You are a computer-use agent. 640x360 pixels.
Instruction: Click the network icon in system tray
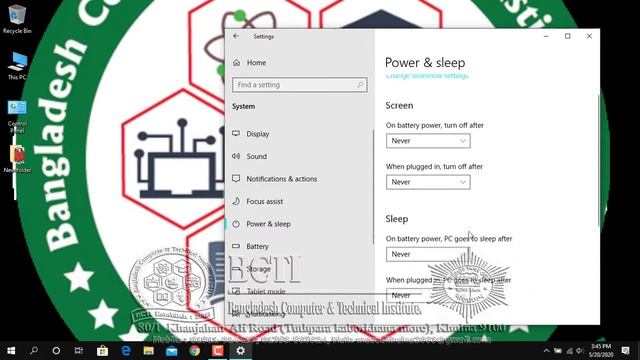(x=569, y=351)
